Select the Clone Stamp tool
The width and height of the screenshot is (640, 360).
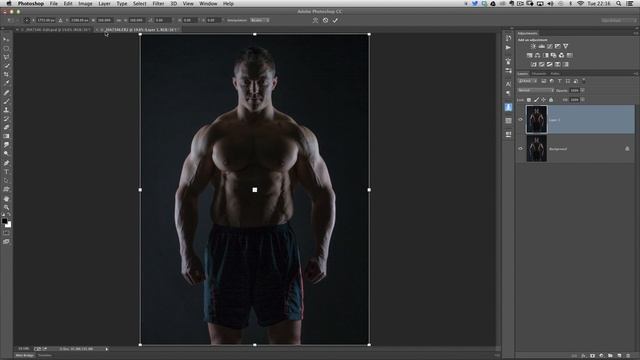6,110
